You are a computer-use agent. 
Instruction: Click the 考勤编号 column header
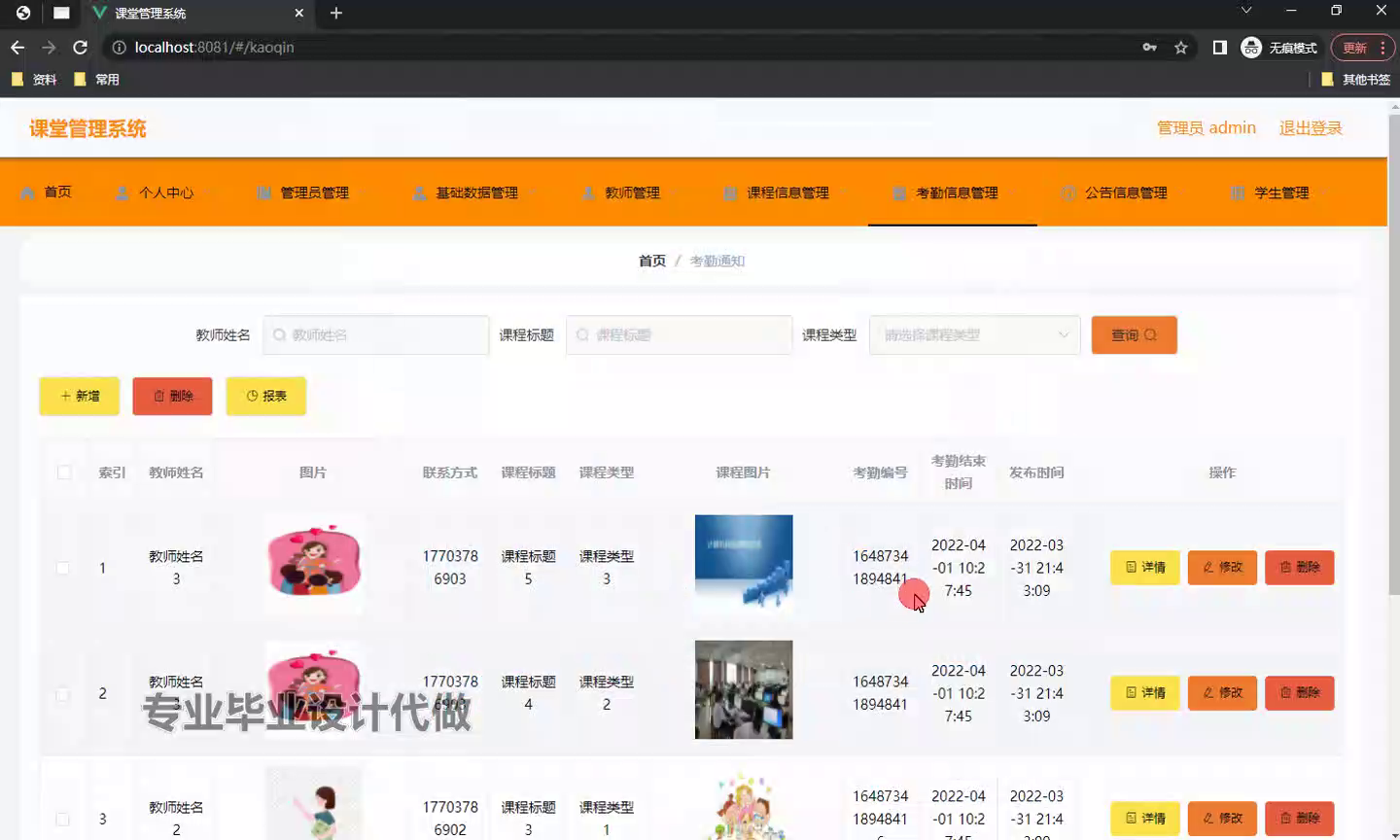click(x=880, y=472)
